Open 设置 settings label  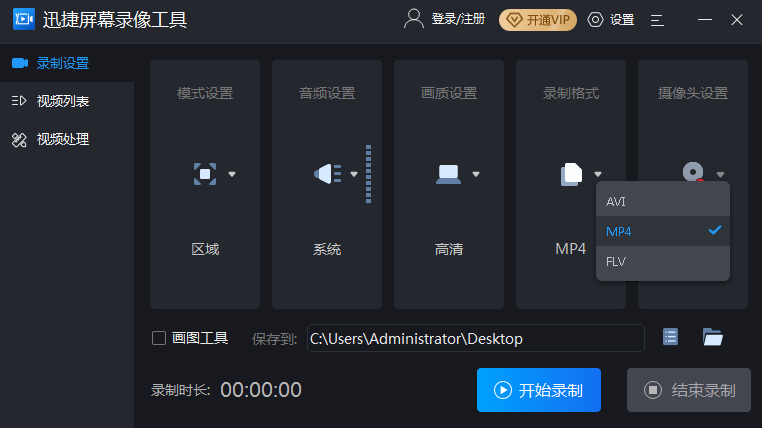[x=622, y=19]
